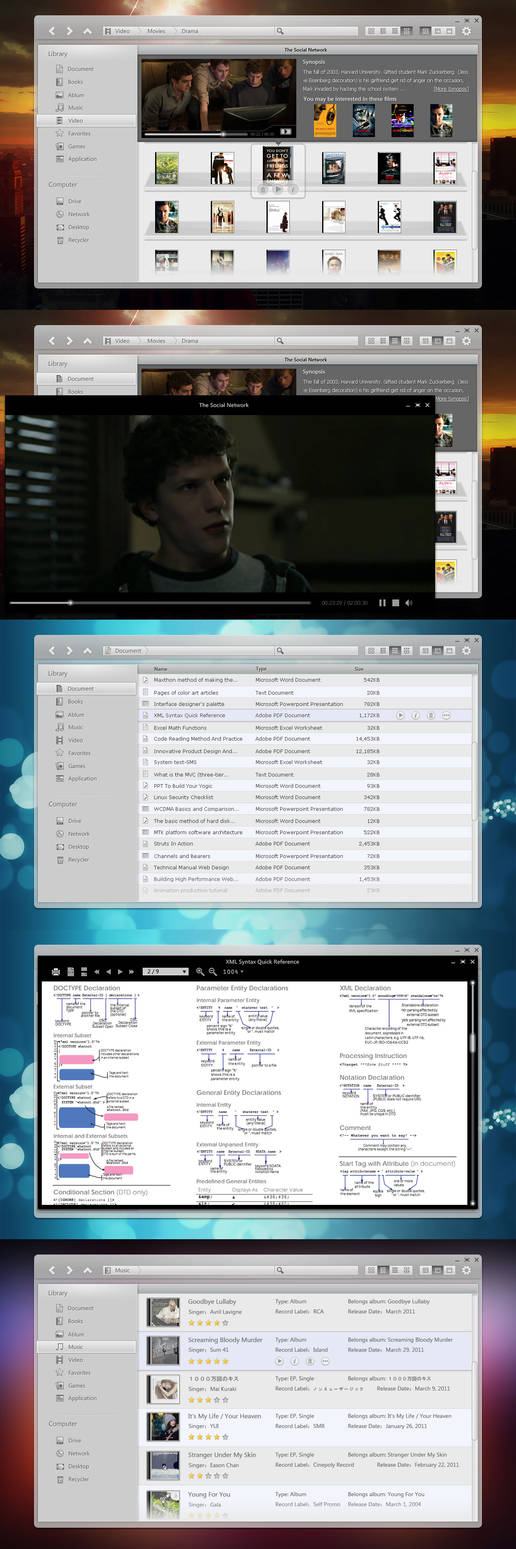Open the settings gear in the Music window
This screenshot has width=516, height=1549.
pyautogui.click(x=466, y=1270)
